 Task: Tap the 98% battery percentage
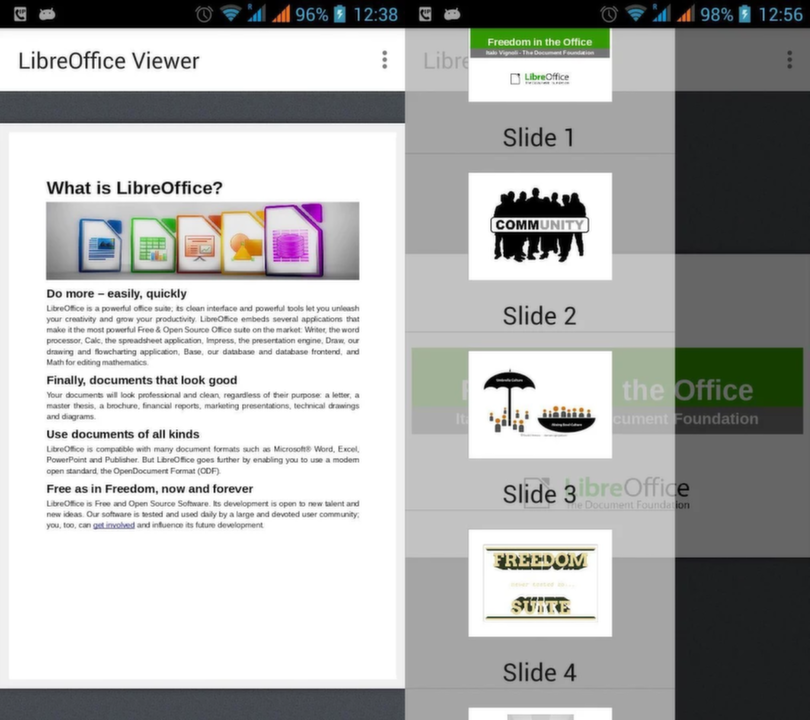click(x=716, y=14)
